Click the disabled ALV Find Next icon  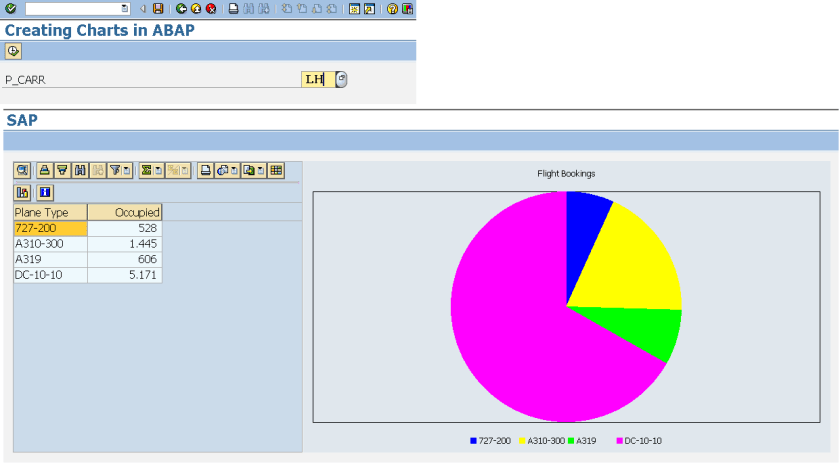[98, 170]
